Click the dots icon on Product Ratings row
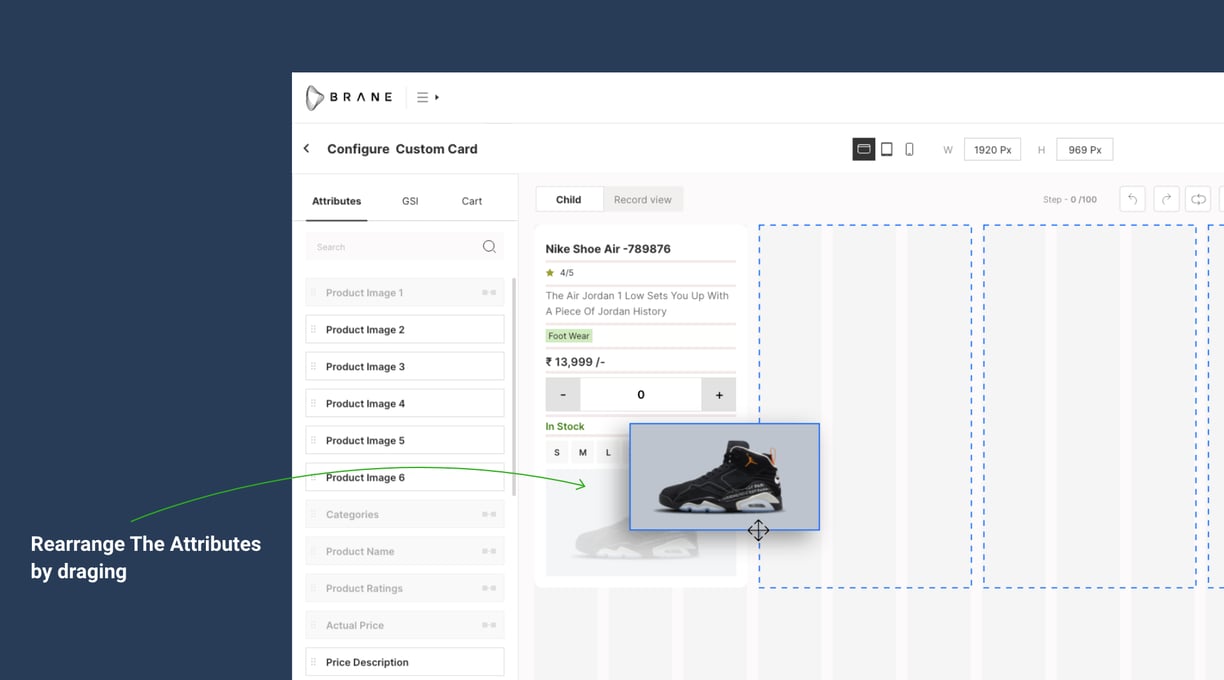Viewport: 1224px width, 680px height. point(489,588)
